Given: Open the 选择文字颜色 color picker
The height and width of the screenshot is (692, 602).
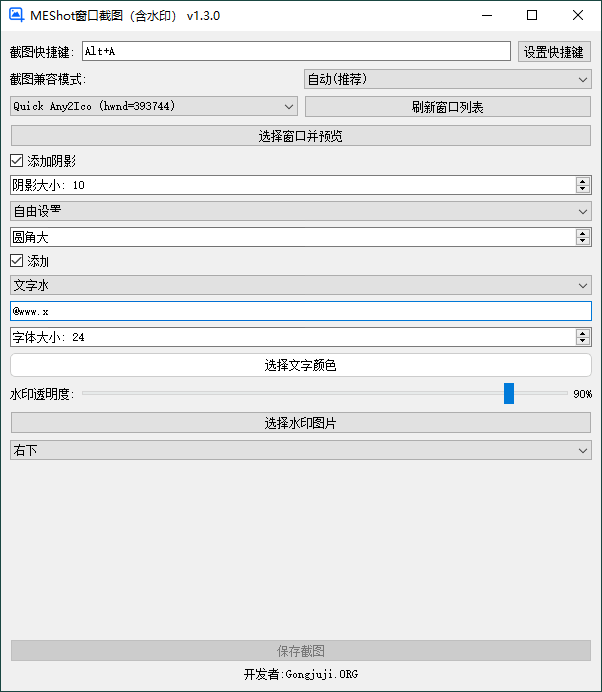Looking at the screenshot, I should point(300,365).
